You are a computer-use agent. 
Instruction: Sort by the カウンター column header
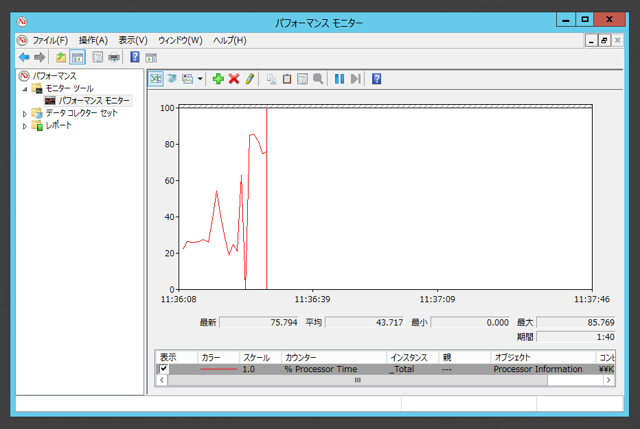(x=333, y=358)
